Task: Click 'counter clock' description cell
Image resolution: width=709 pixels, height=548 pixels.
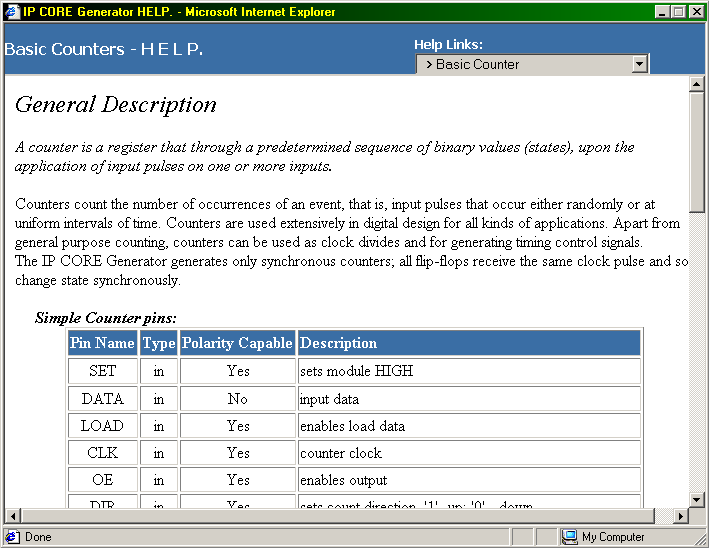Action: [469, 453]
